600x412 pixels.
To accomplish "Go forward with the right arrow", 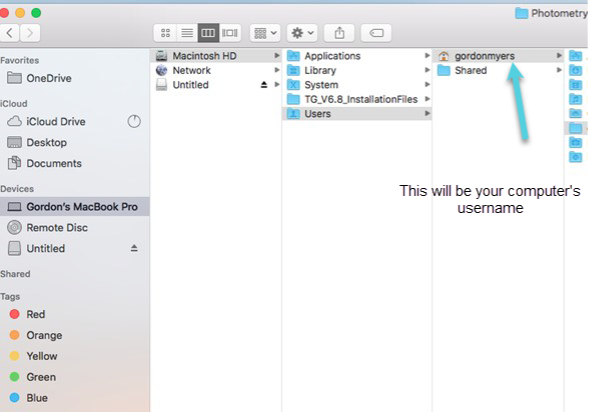I will pyautogui.click(x=32, y=33).
